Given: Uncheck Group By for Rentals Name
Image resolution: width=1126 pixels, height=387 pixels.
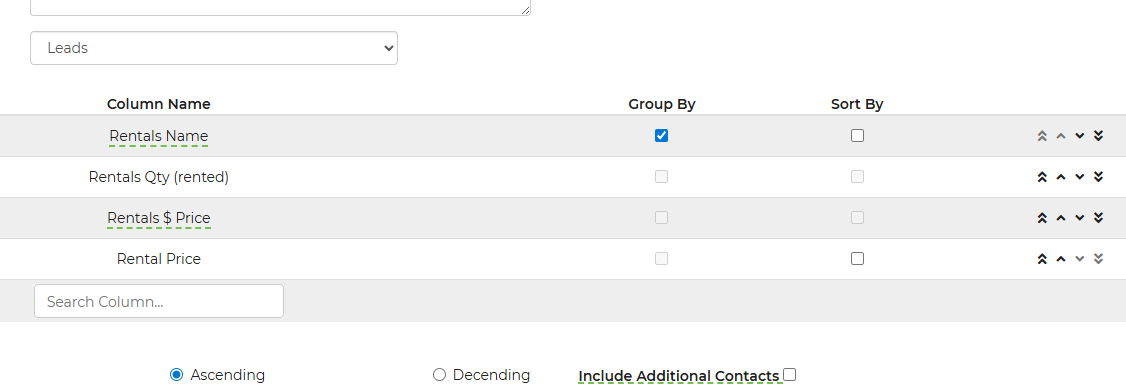Looking at the screenshot, I should click(661, 136).
